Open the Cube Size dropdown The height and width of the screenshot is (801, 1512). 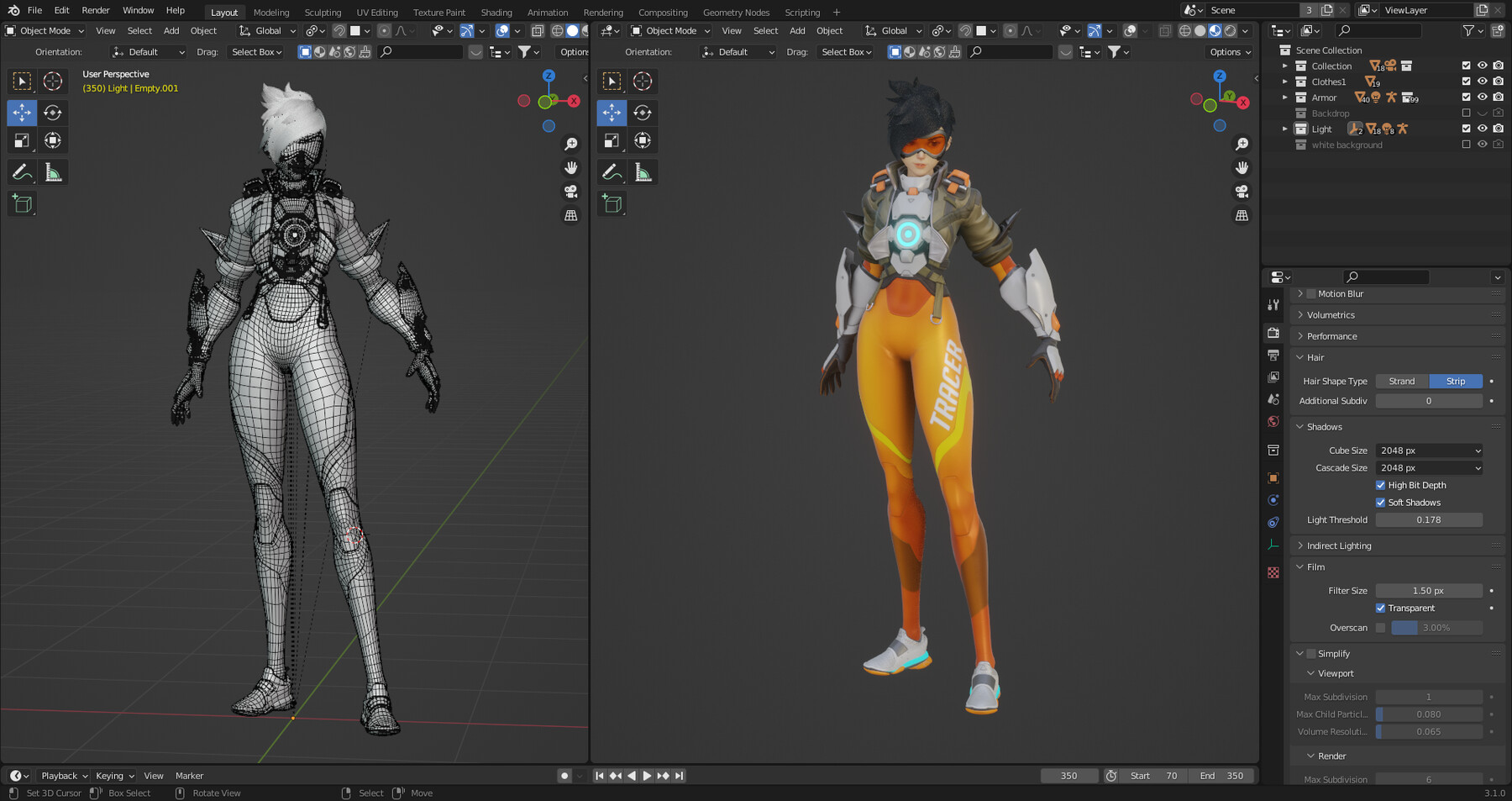(1429, 451)
